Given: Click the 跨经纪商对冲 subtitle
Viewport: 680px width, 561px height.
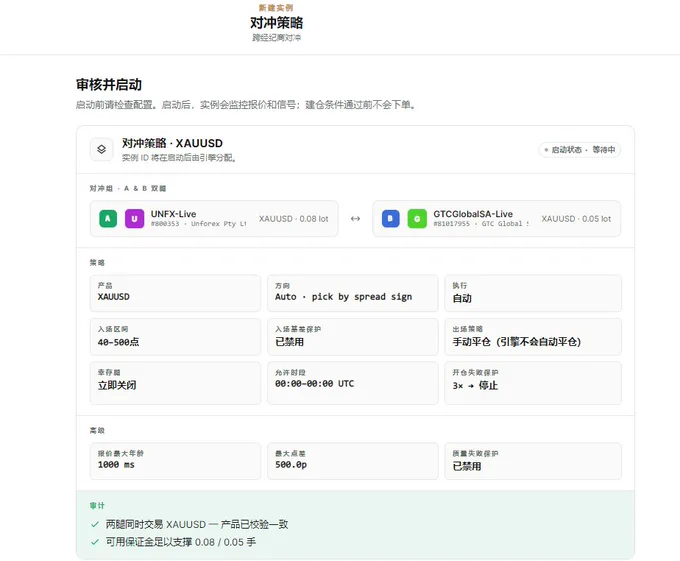Looking at the screenshot, I should pyautogui.click(x=276, y=38).
